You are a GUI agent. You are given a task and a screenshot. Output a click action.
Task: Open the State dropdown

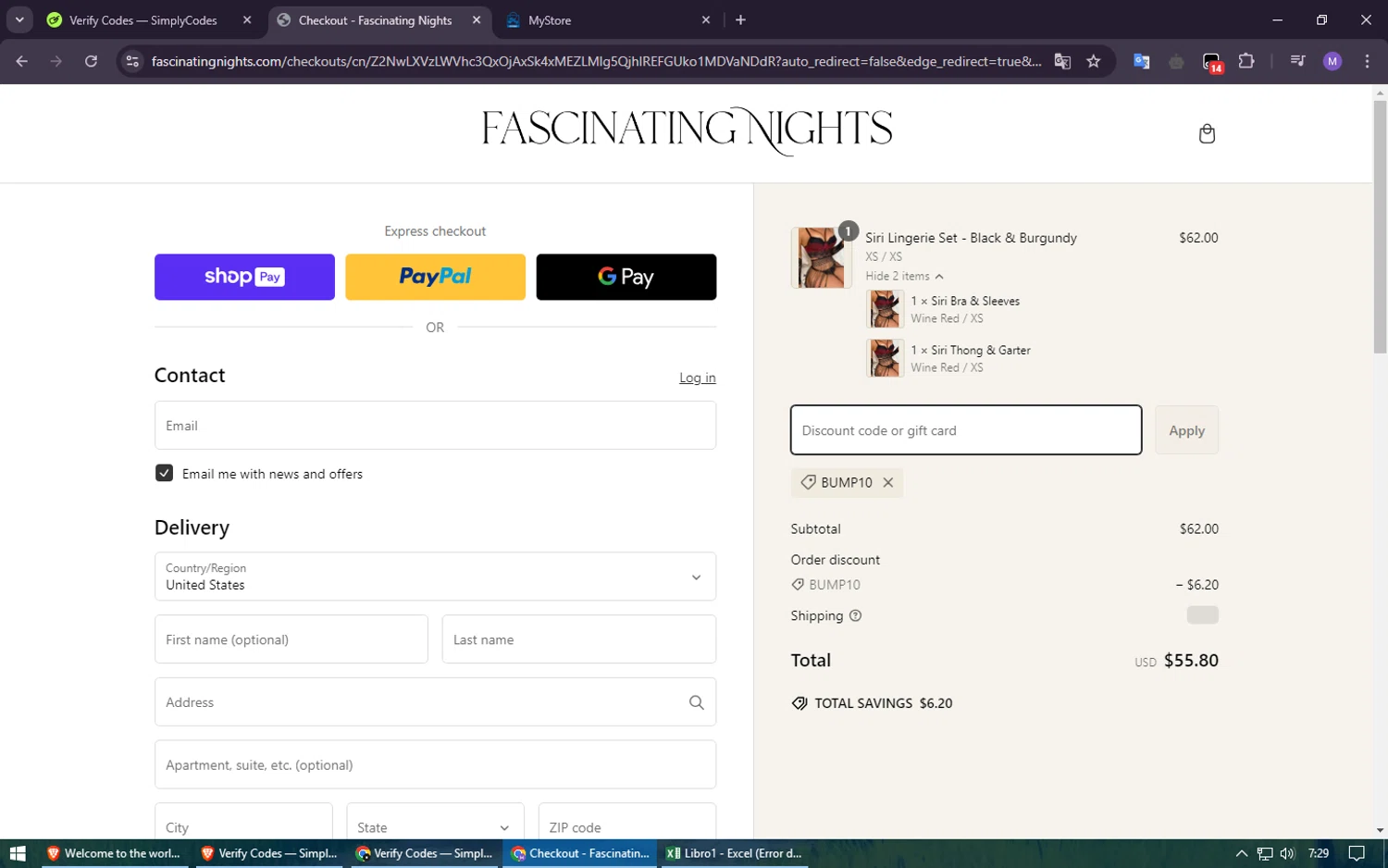click(x=435, y=827)
